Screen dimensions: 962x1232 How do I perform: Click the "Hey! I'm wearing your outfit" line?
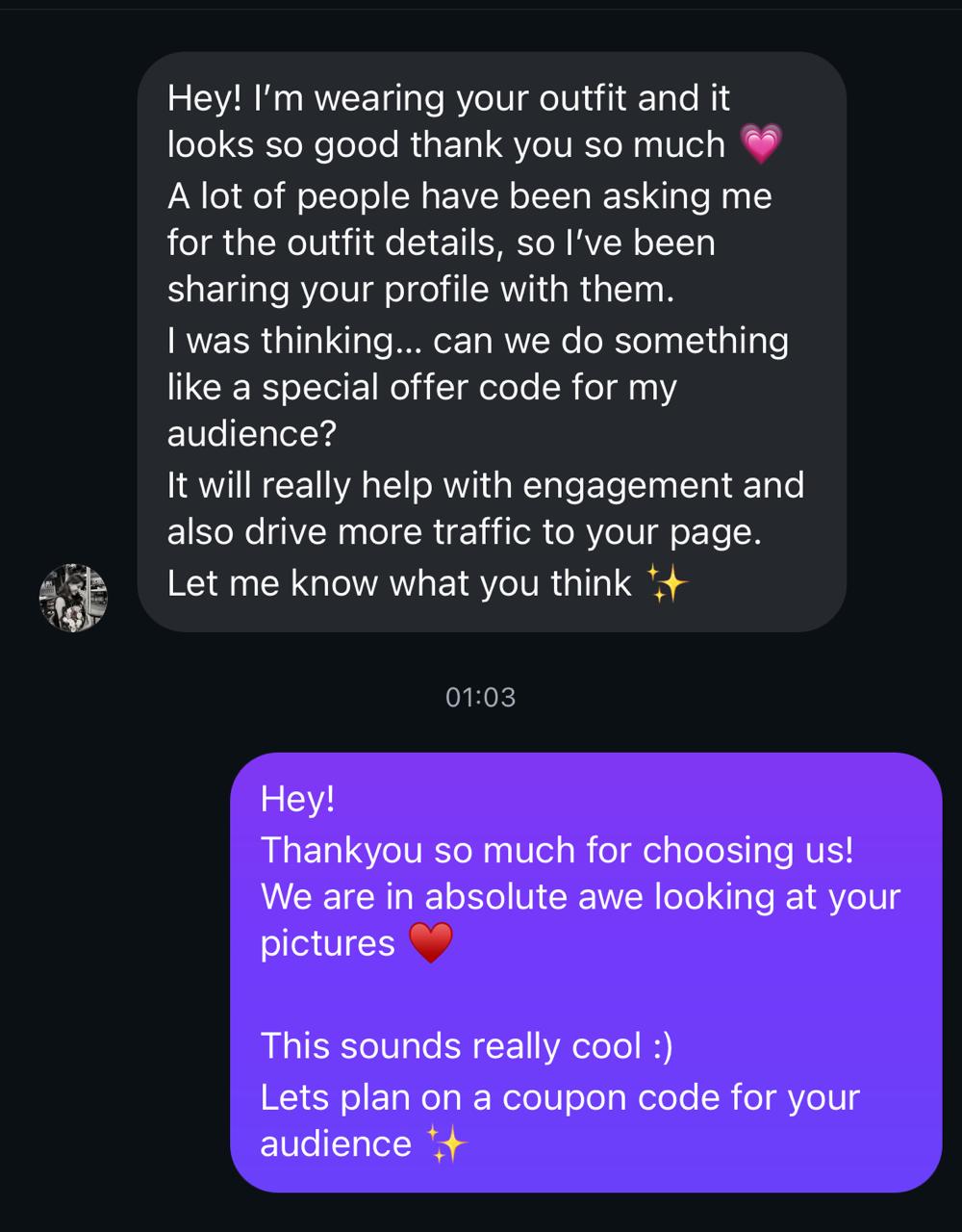[448, 98]
